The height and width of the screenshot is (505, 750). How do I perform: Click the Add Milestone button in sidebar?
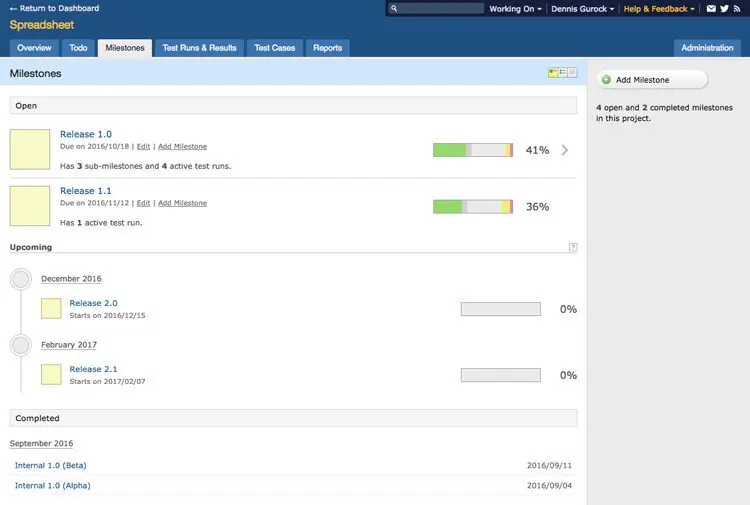point(652,80)
